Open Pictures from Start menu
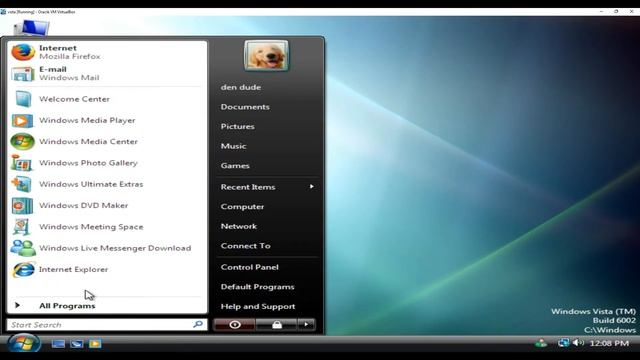The height and width of the screenshot is (360, 640). coord(238,127)
